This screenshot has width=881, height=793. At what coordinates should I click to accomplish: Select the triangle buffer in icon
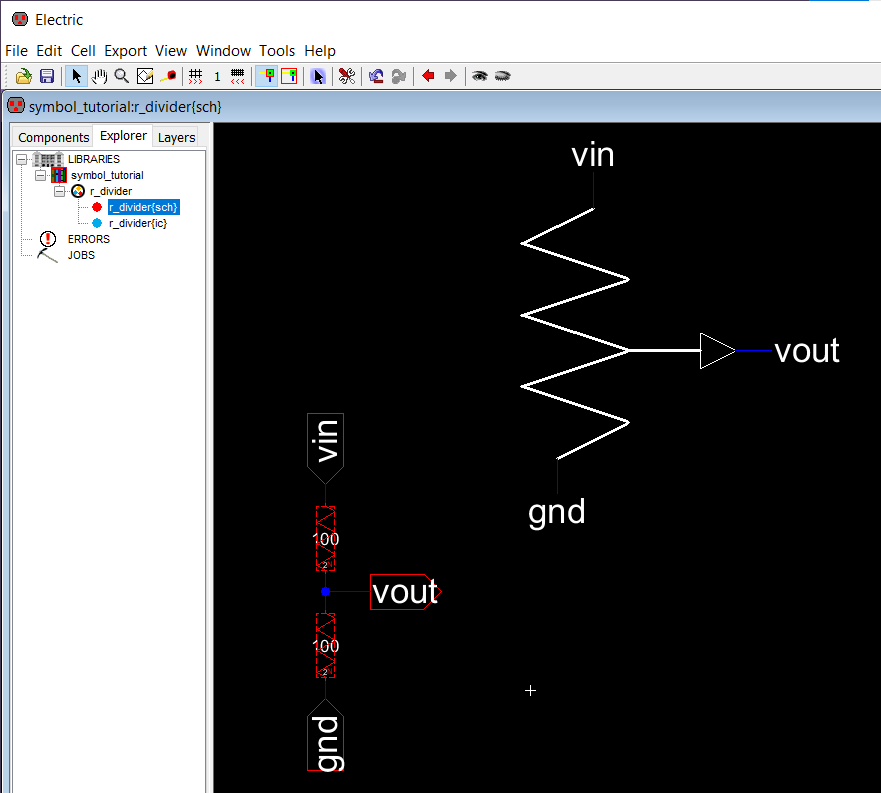pyautogui.click(x=717, y=351)
